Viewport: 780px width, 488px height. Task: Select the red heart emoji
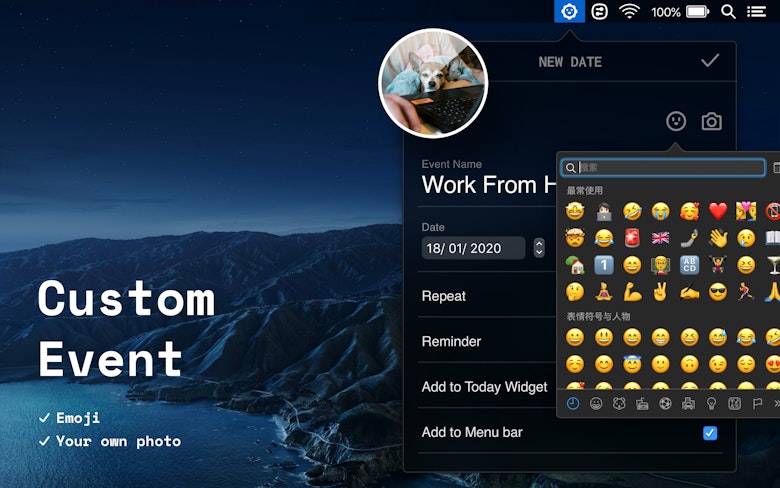click(x=718, y=211)
